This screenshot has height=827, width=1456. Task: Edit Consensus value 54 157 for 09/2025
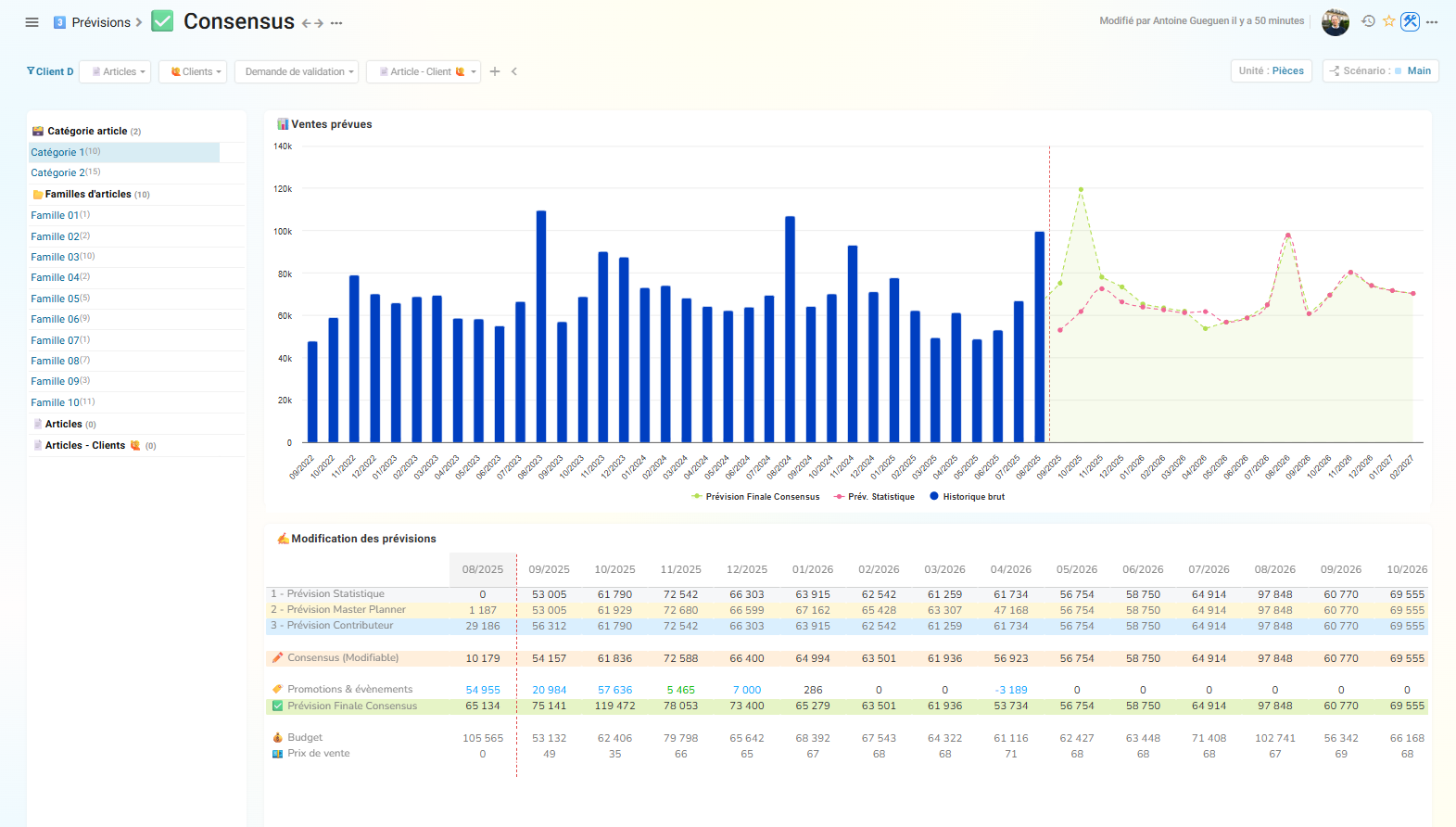(550, 658)
